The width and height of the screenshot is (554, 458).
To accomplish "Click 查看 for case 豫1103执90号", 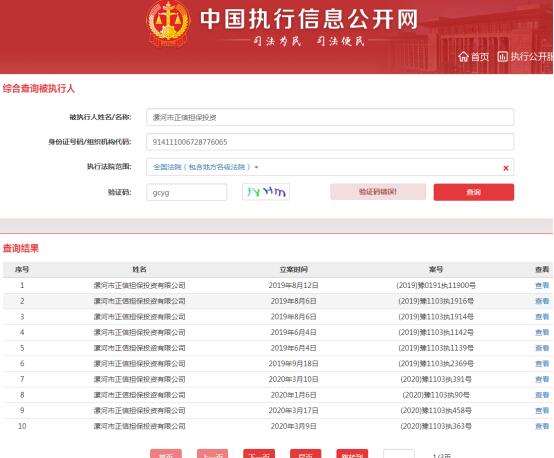I will click(542, 395).
